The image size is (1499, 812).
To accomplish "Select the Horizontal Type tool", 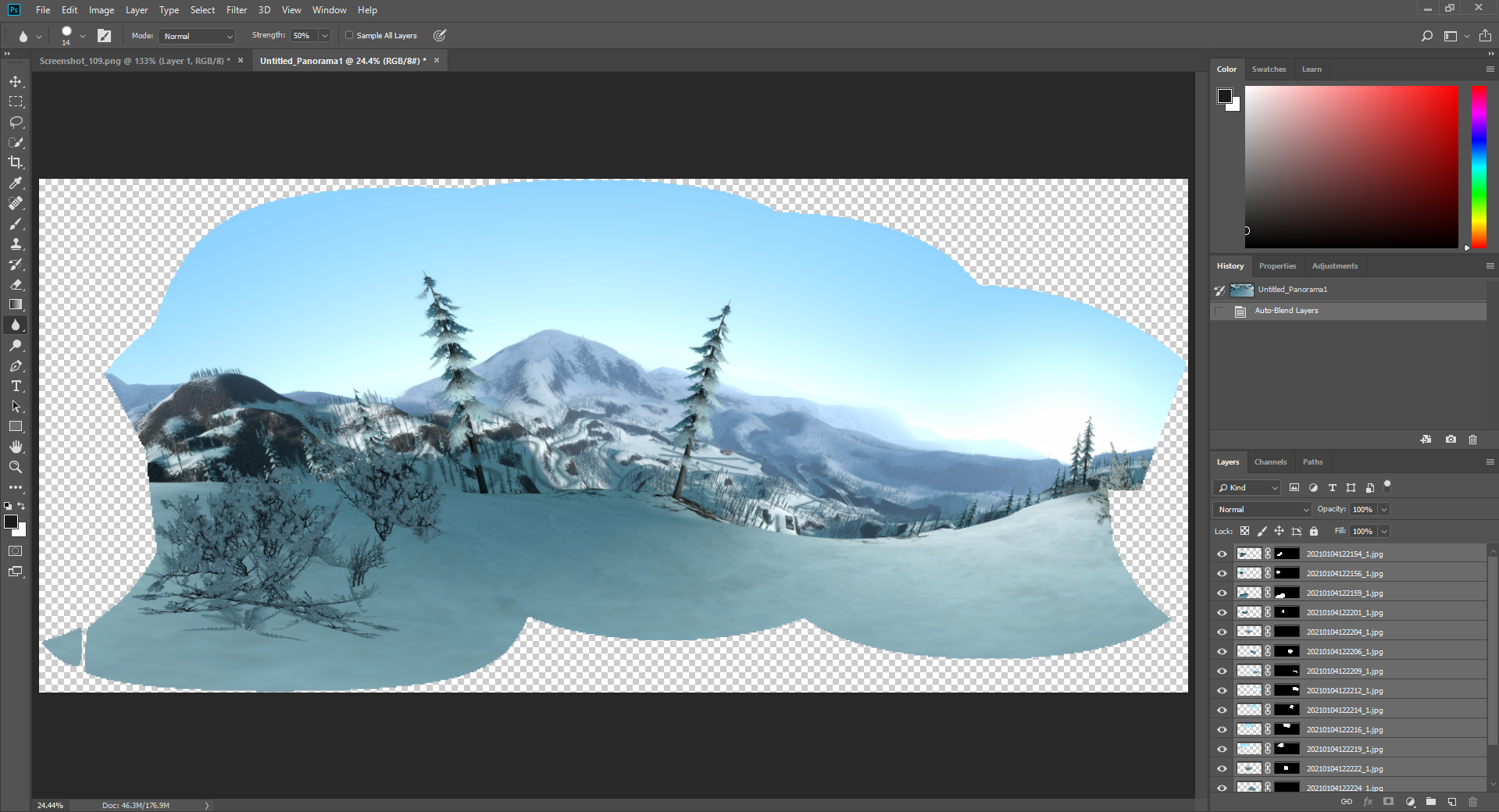I will 16,386.
